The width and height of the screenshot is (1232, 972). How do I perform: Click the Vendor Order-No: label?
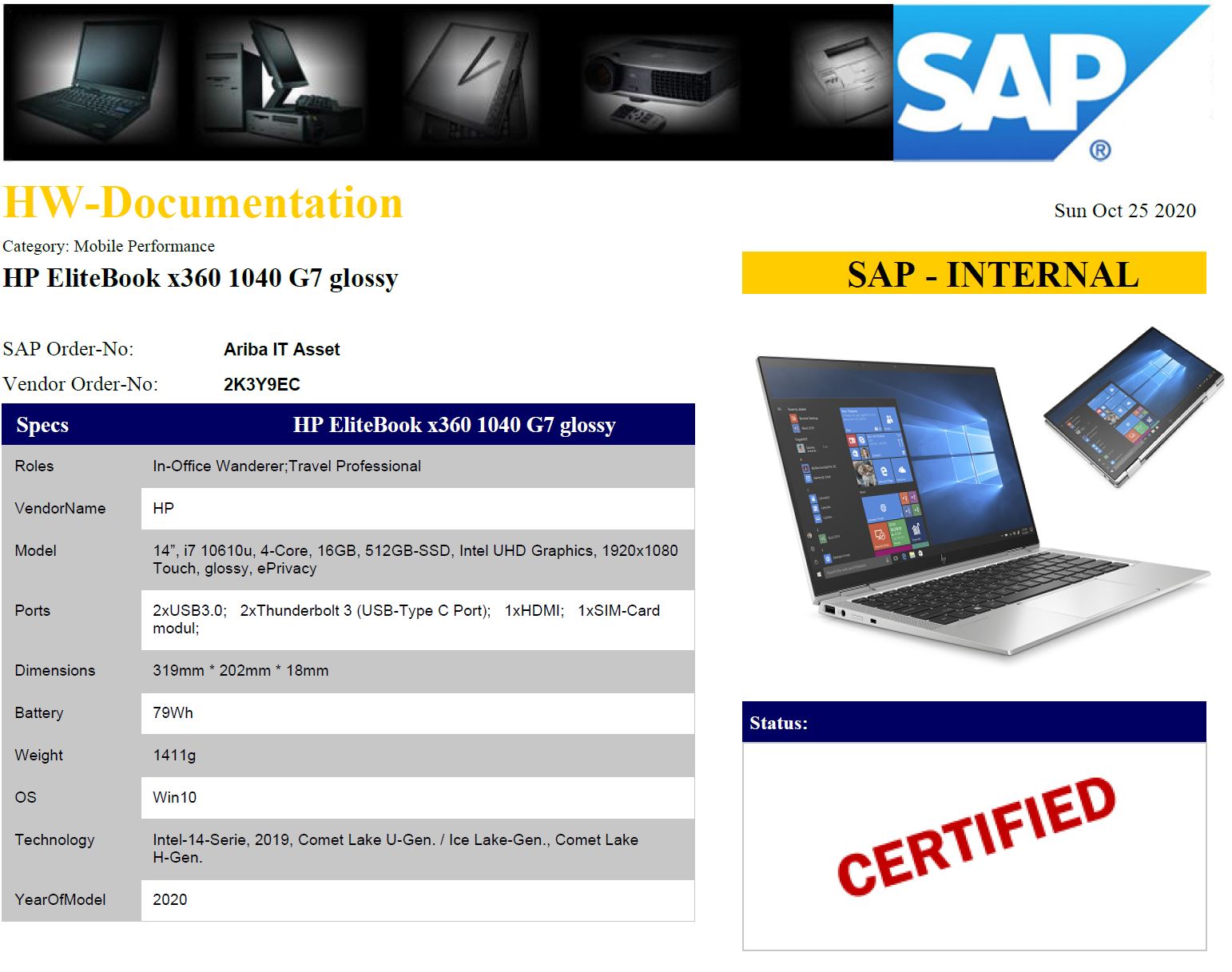click(x=81, y=384)
